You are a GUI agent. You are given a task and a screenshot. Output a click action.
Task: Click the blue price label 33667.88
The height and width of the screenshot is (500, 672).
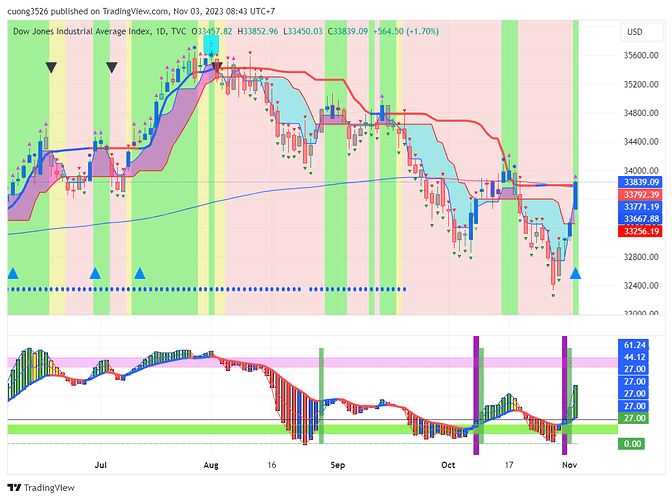click(x=641, y=219)
